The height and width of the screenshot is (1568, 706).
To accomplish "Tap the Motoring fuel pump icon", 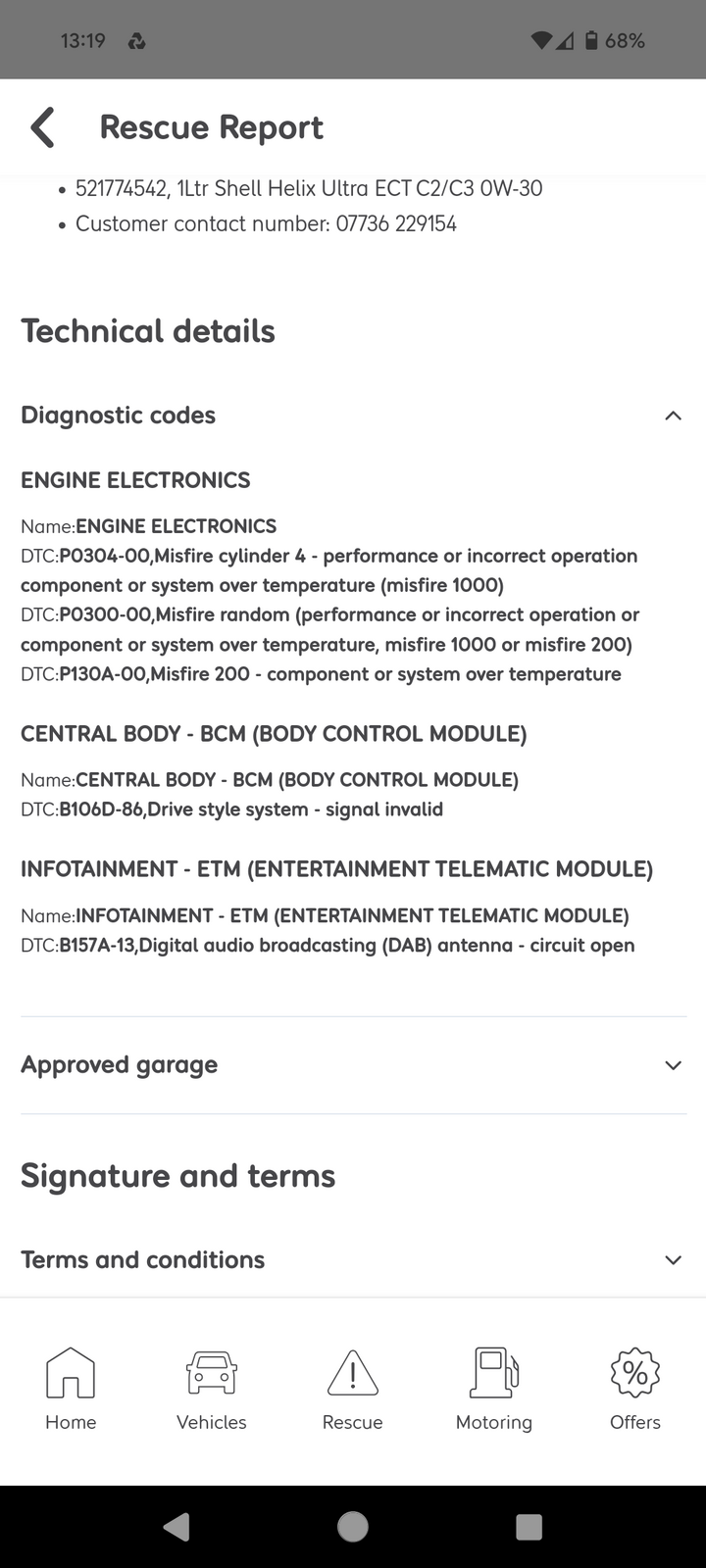I will pyautogui.click(x=494, y=1372).
